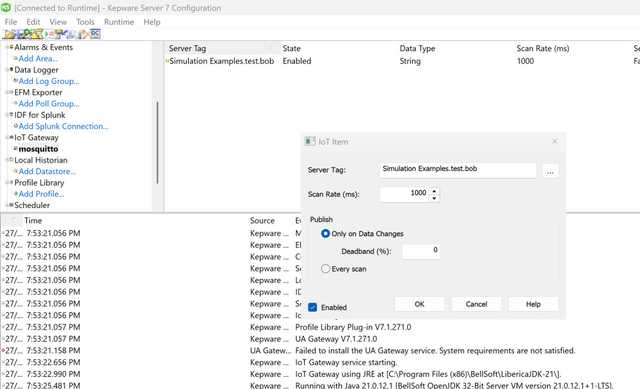Click the Add Area... link
This screenshot has height=389, width=640.
pyautogui.click(x=38, y=58)
